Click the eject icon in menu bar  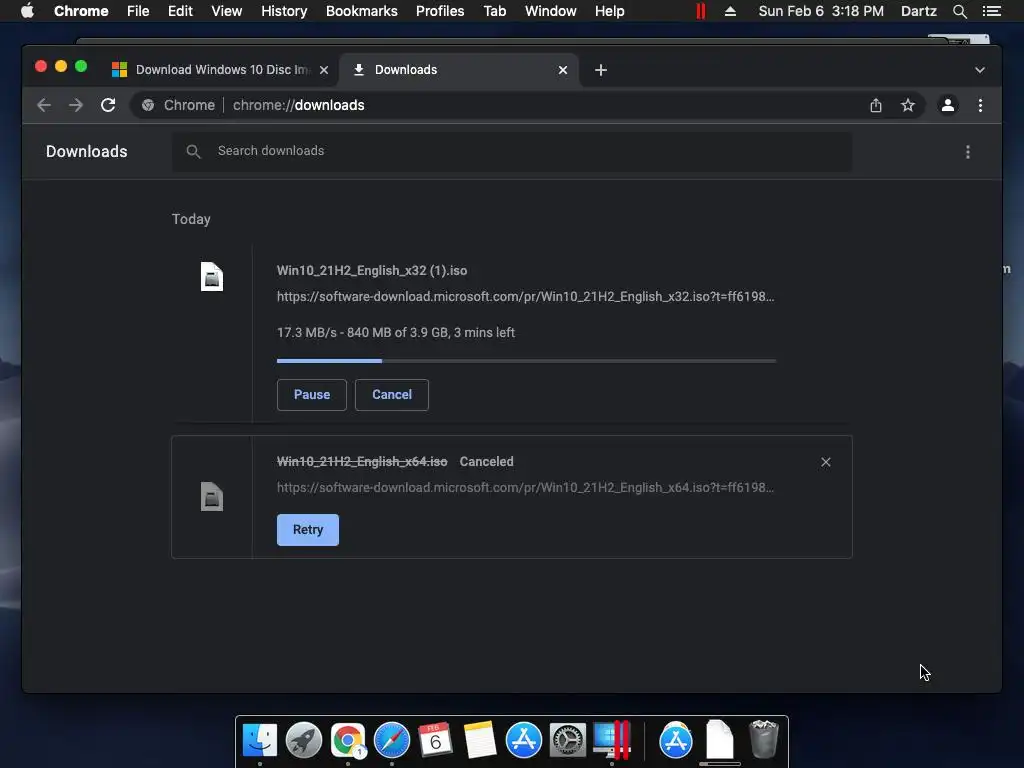[x=730, y=11]
